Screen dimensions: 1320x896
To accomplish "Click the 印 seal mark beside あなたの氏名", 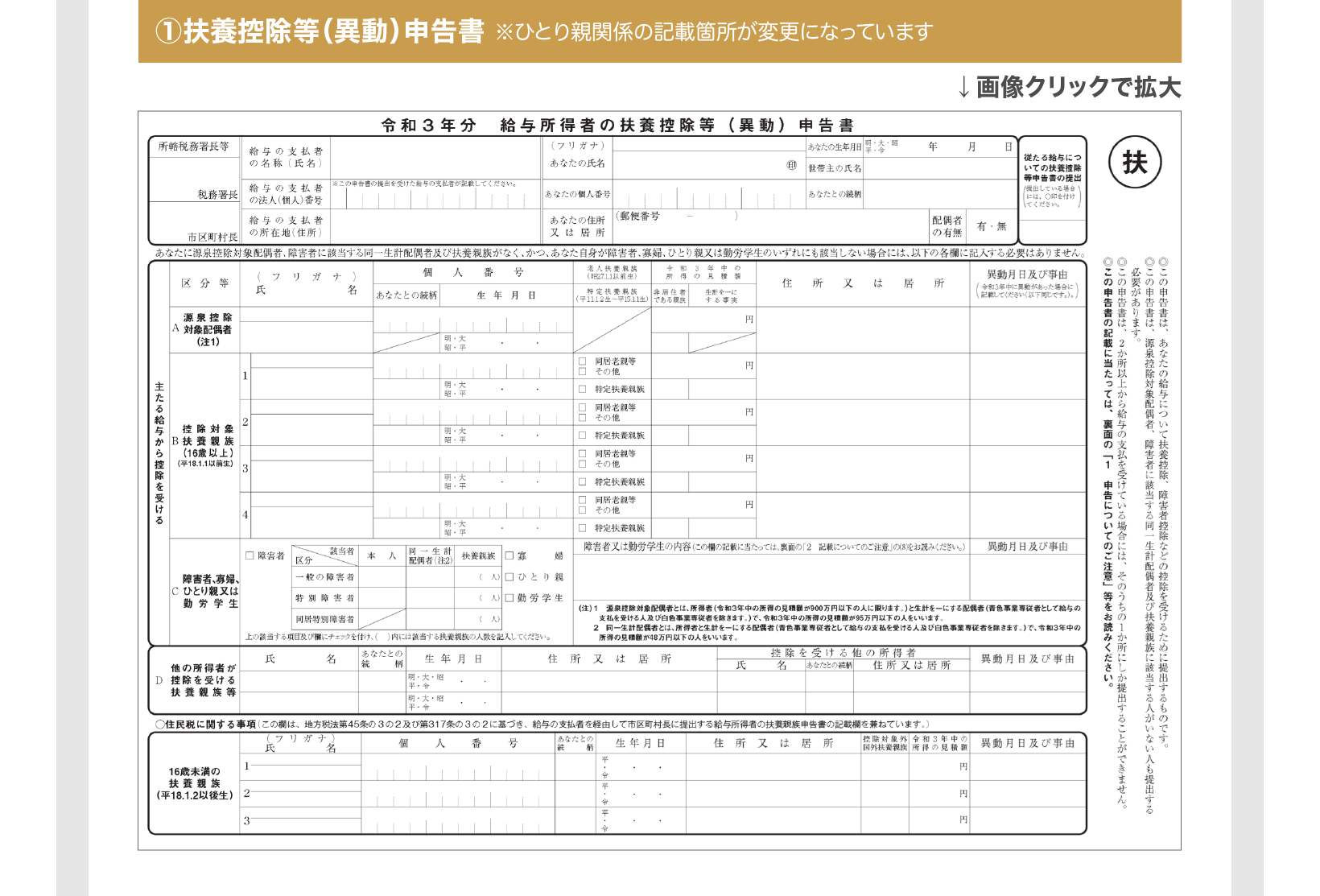I will 792,165.
